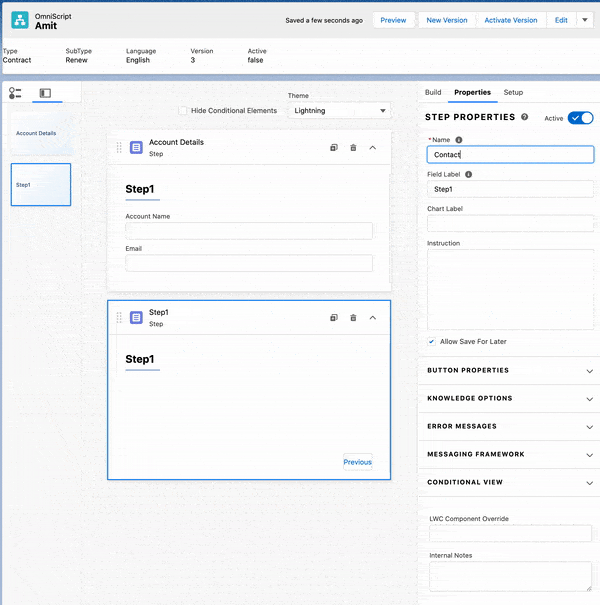The width and height of the screenshot is (600, 605).
Task: Select the slide panel view icon
Action: [45, 93]
